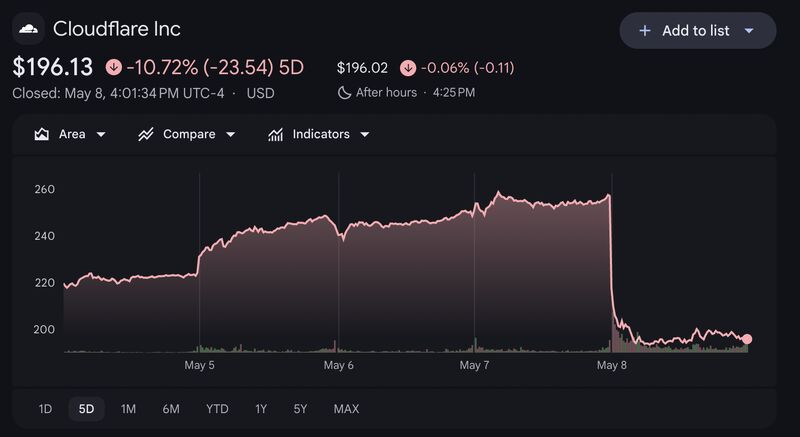
Task: Open the Indicators dropdown caret
Action: coord(365,135)
